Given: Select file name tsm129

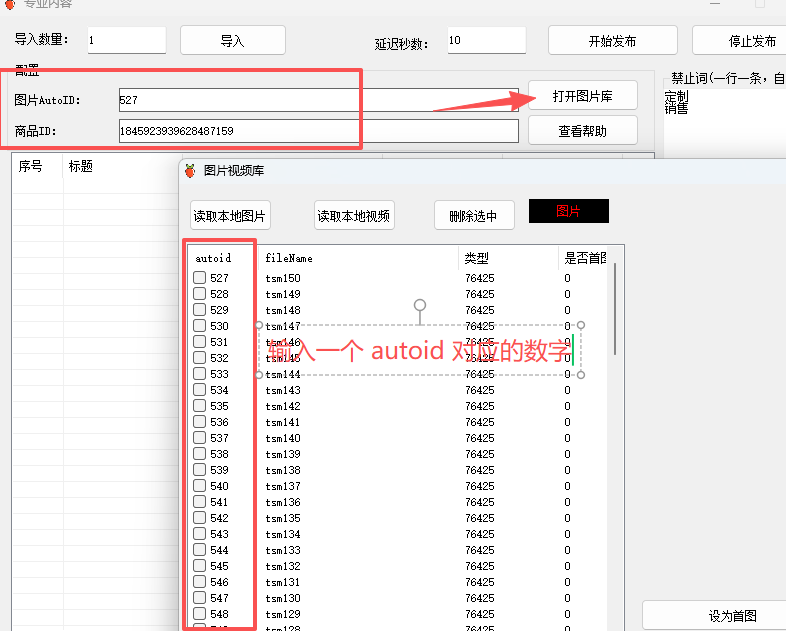Looking at the screenshot, I should click(x=283, y=614).
